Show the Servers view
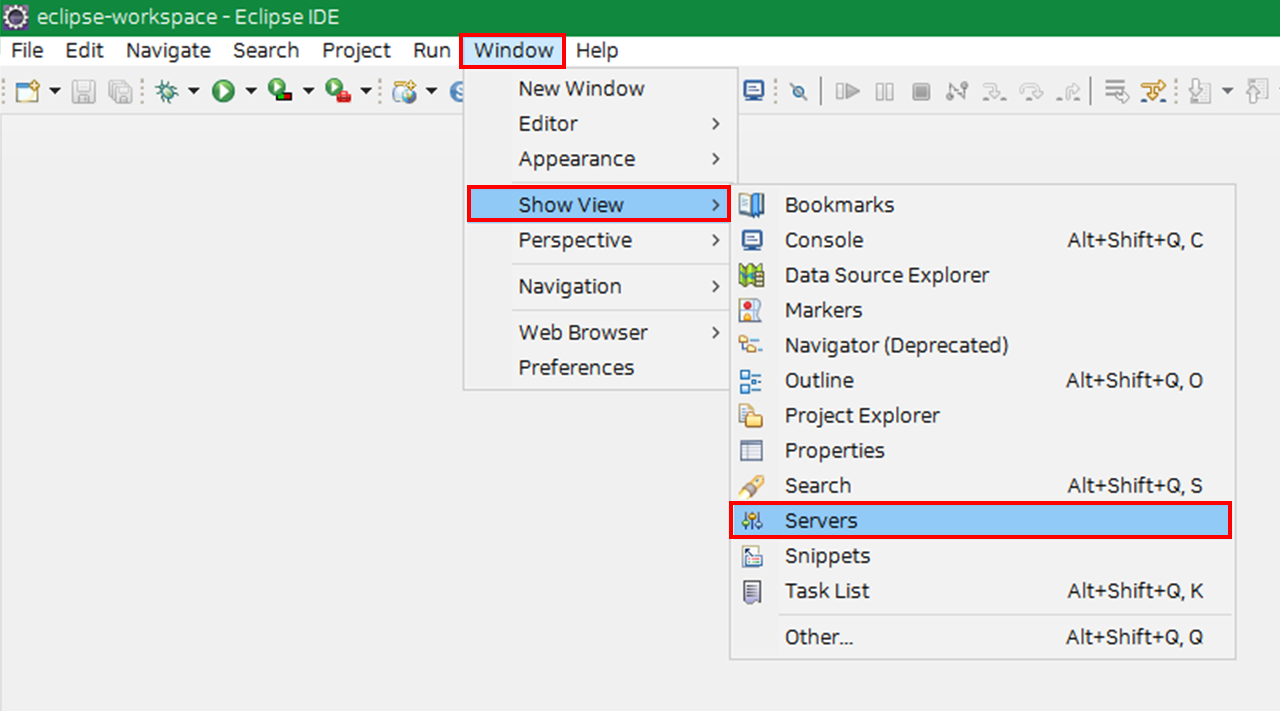 click(x=981, y=521)
